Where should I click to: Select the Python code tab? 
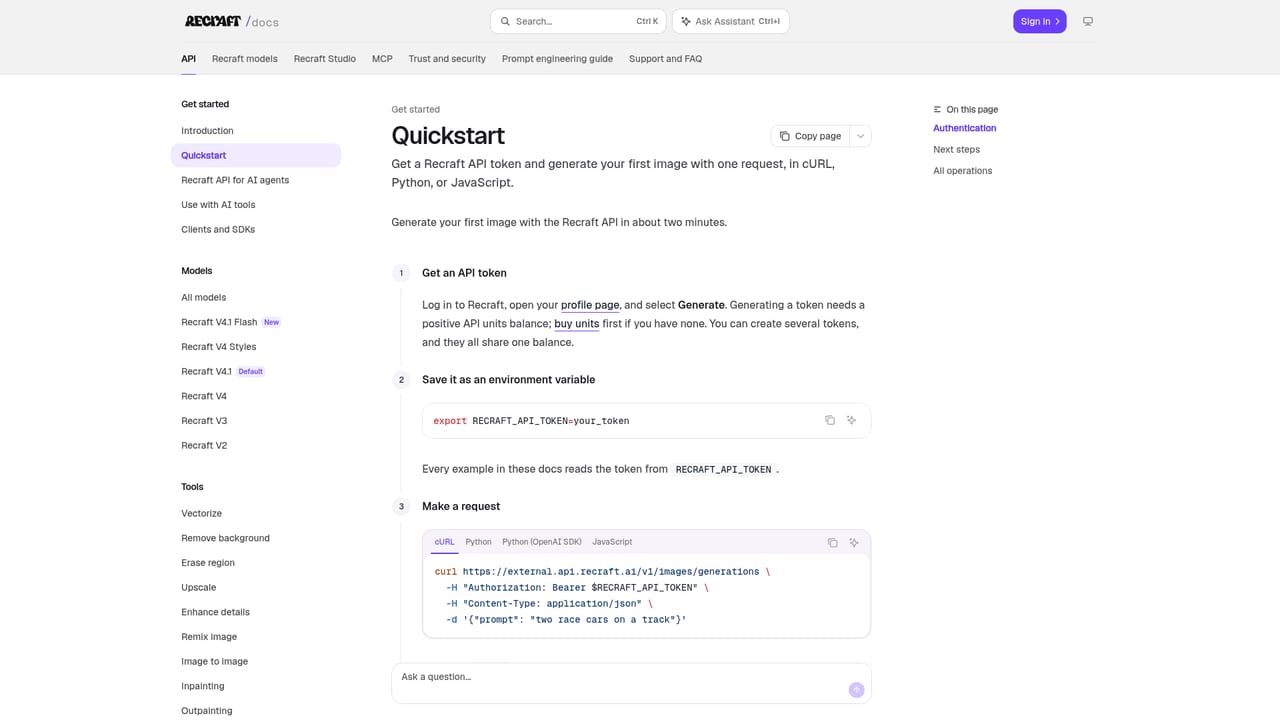pyautogui.click(x=478, y=542)
